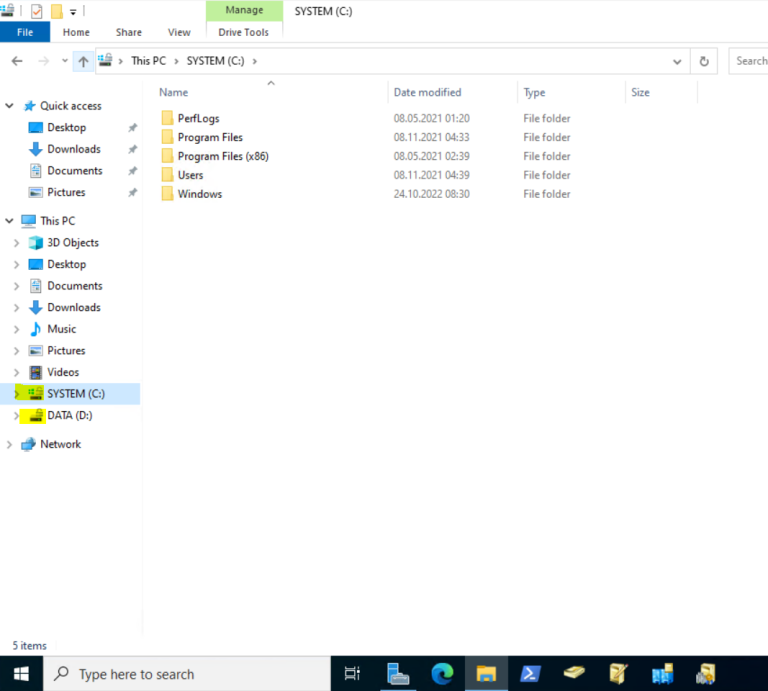Switch to the Home ribbon tab
Viewport: 768px width, 691px height.
click(x=76, y=32)
